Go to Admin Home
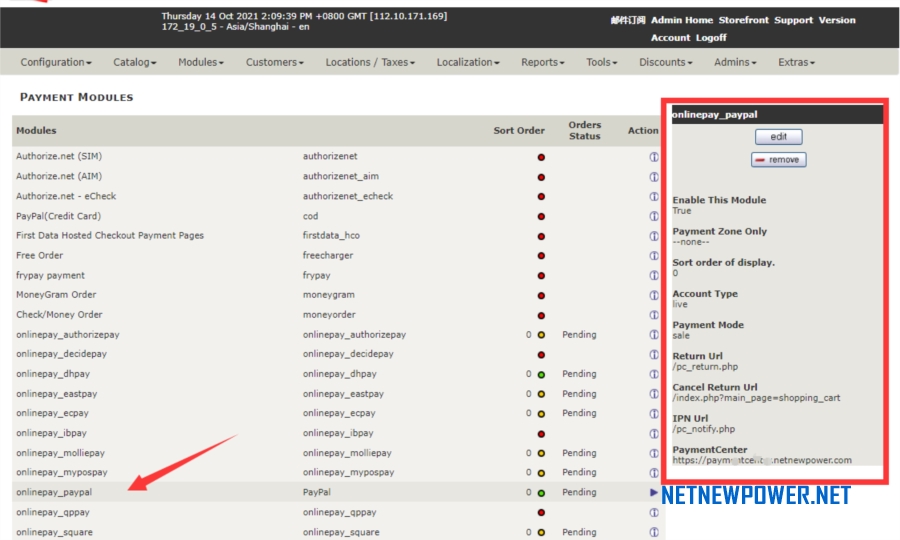 [x=681, y=20]
